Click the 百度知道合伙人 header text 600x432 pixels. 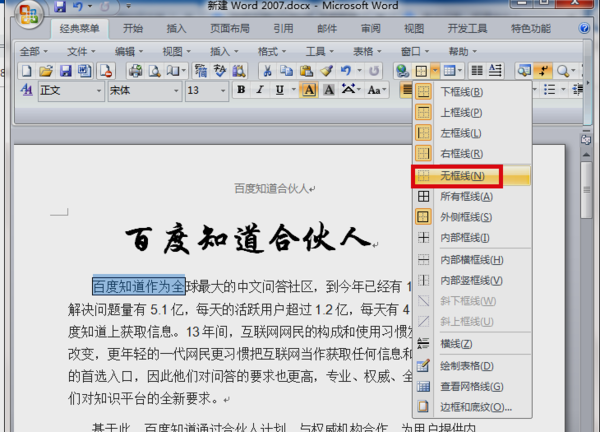271,188
